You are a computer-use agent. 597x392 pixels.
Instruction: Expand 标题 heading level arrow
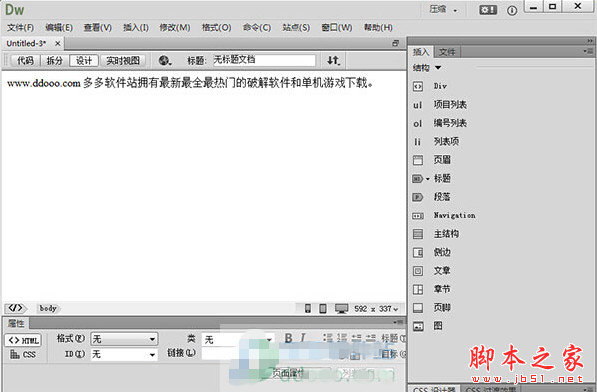[x=428, y=179]
